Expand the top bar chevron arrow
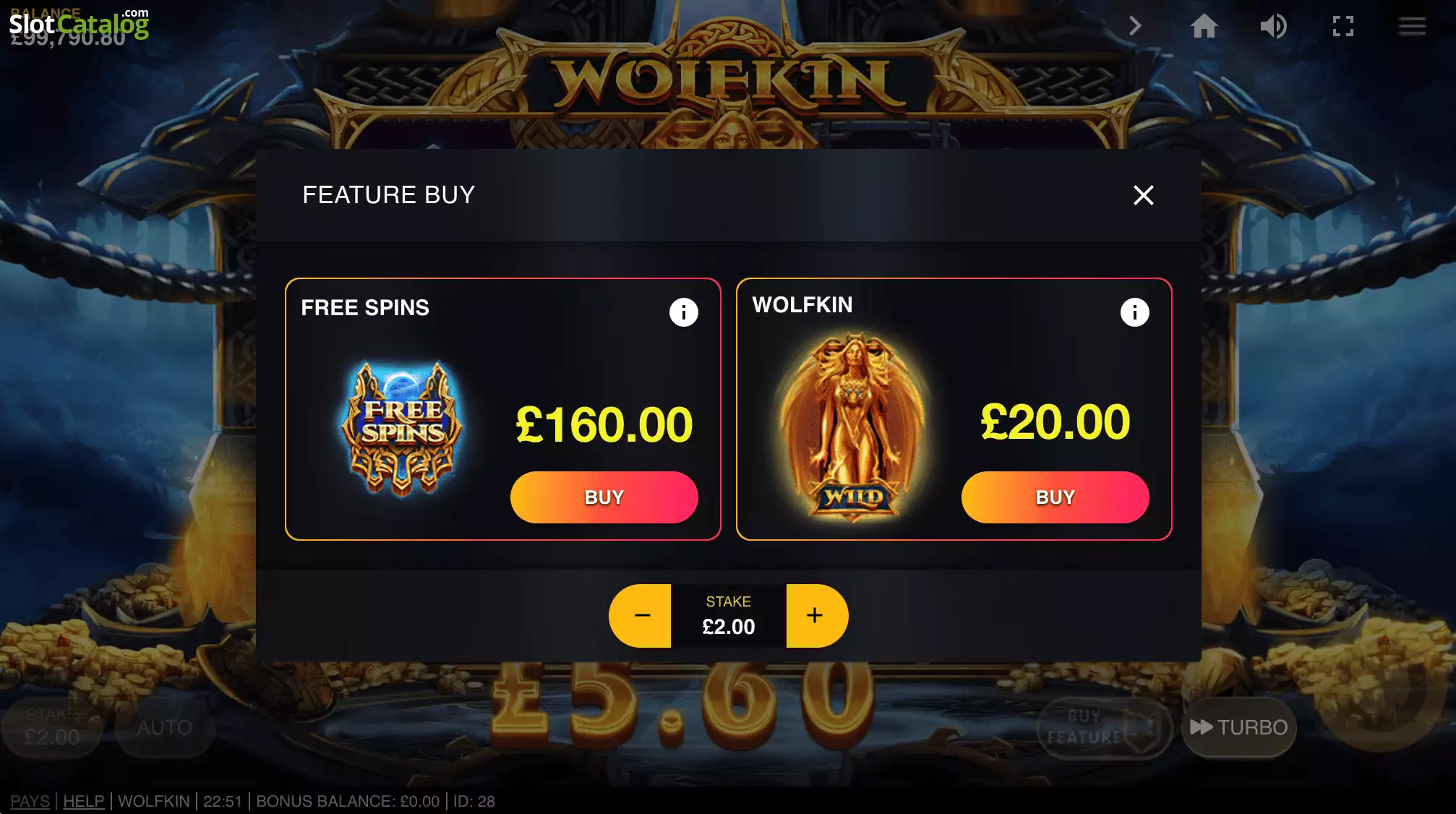This screenshot has height=814, width=1456. 1135,26
